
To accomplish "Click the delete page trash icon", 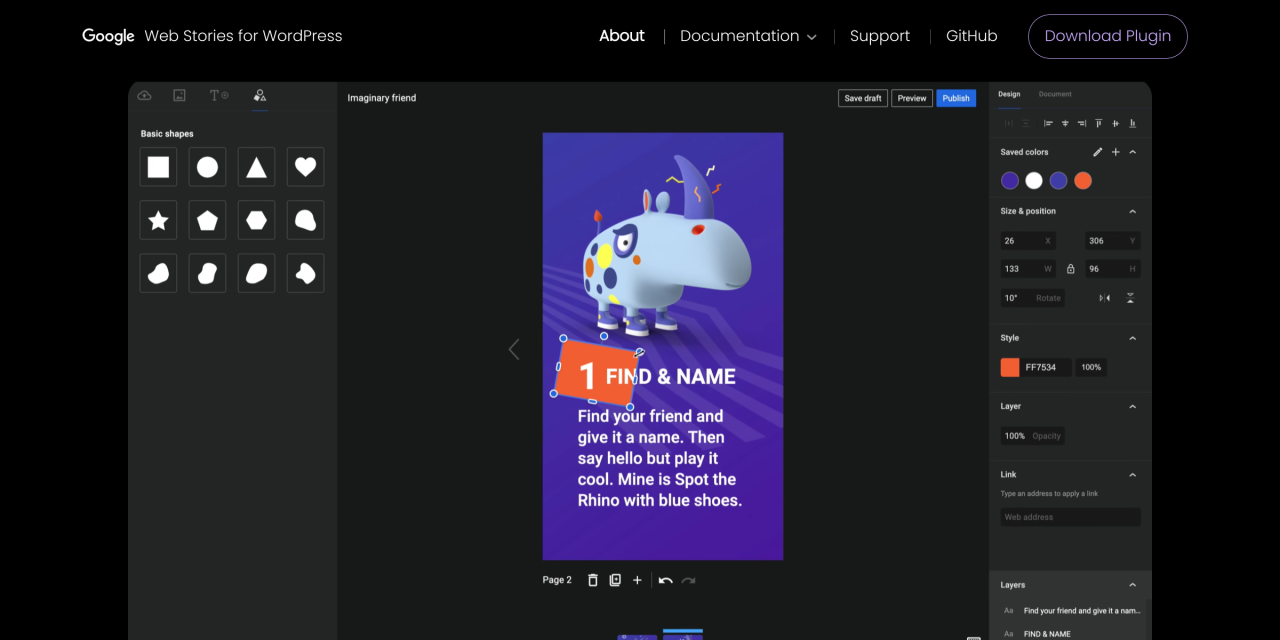I will point(592,580).
